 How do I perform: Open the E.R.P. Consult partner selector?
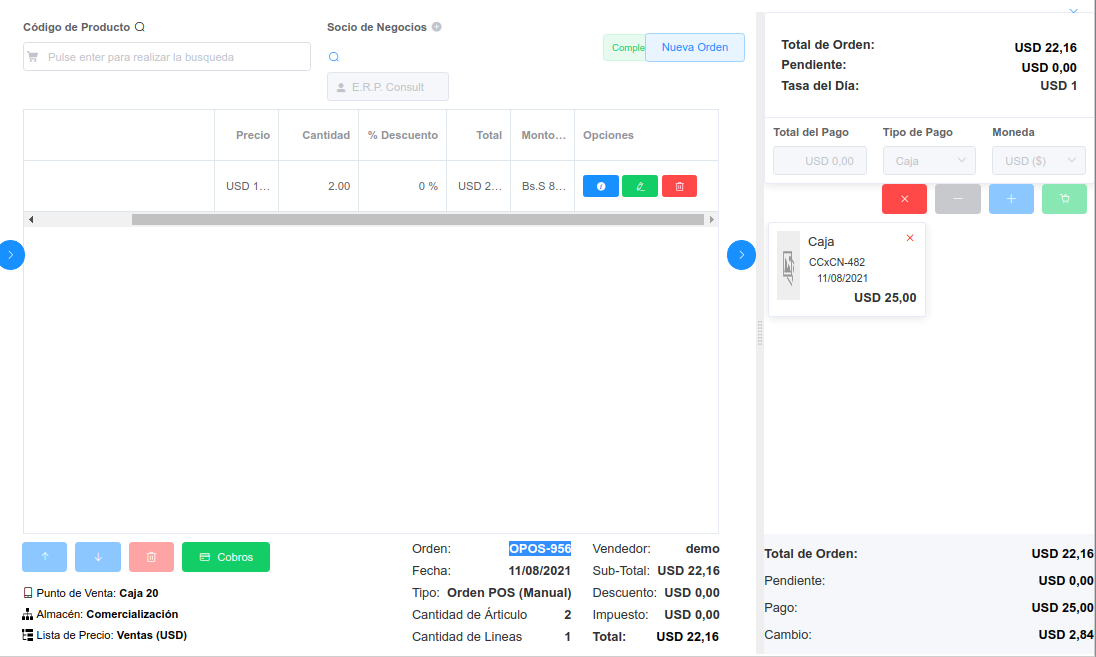(x=387, y=86)
